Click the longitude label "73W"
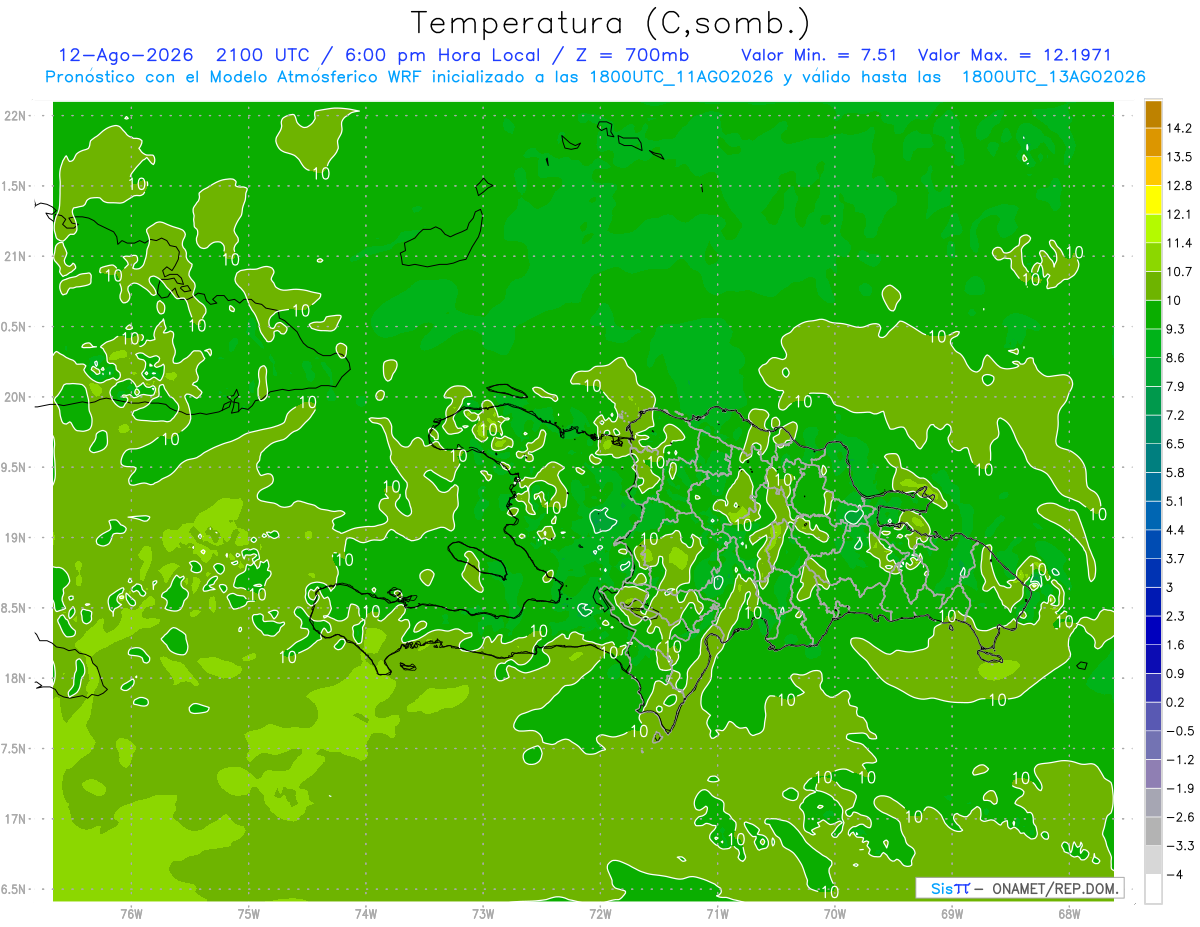1200x927 pixels. click(x=483, y=913)
